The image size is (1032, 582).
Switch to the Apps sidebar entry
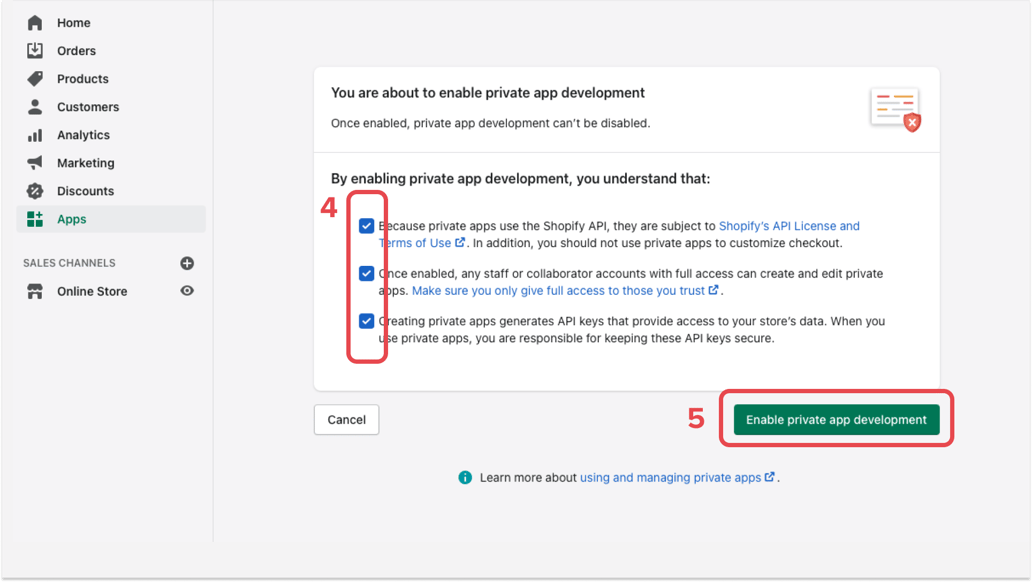pyautogui.click(x=72, y=219)
